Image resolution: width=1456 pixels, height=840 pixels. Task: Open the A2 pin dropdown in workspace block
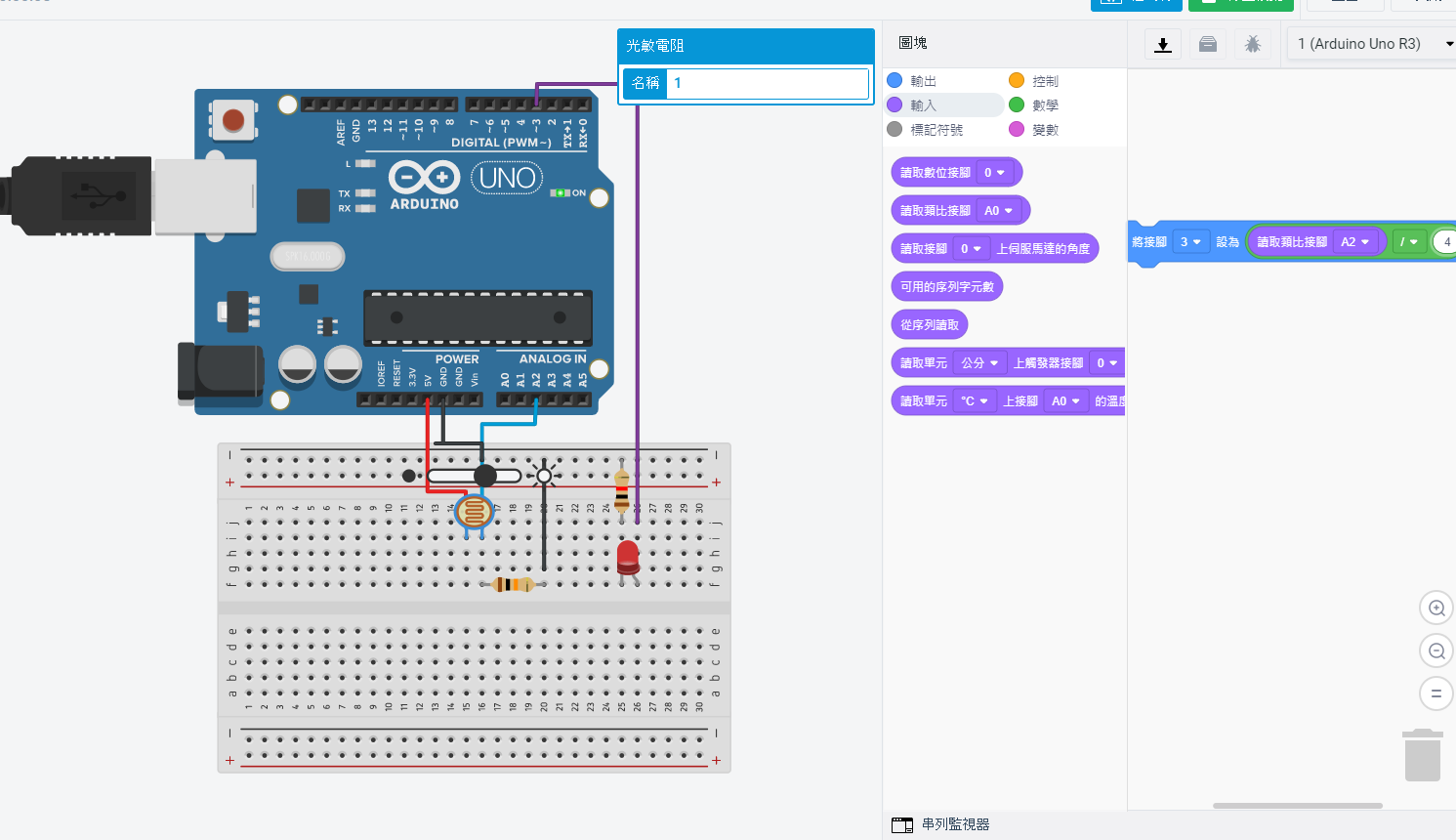(x=1354, y=242)
